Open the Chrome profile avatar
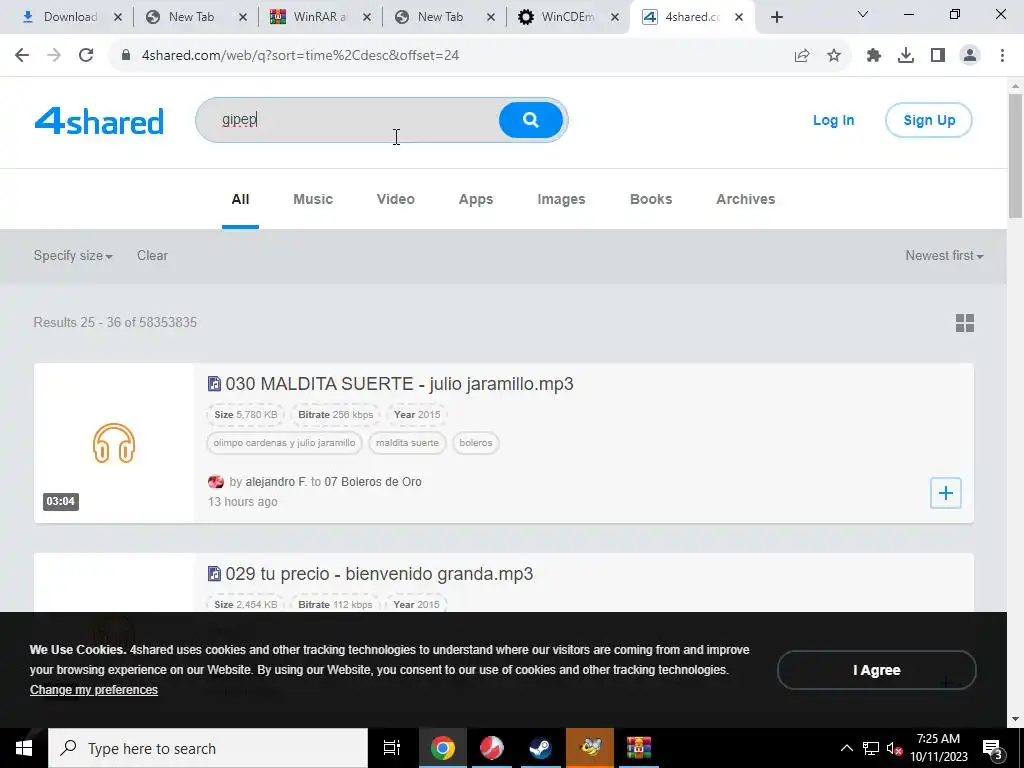The height and width of the screenshot is (768, 1024). pos(970,56)
